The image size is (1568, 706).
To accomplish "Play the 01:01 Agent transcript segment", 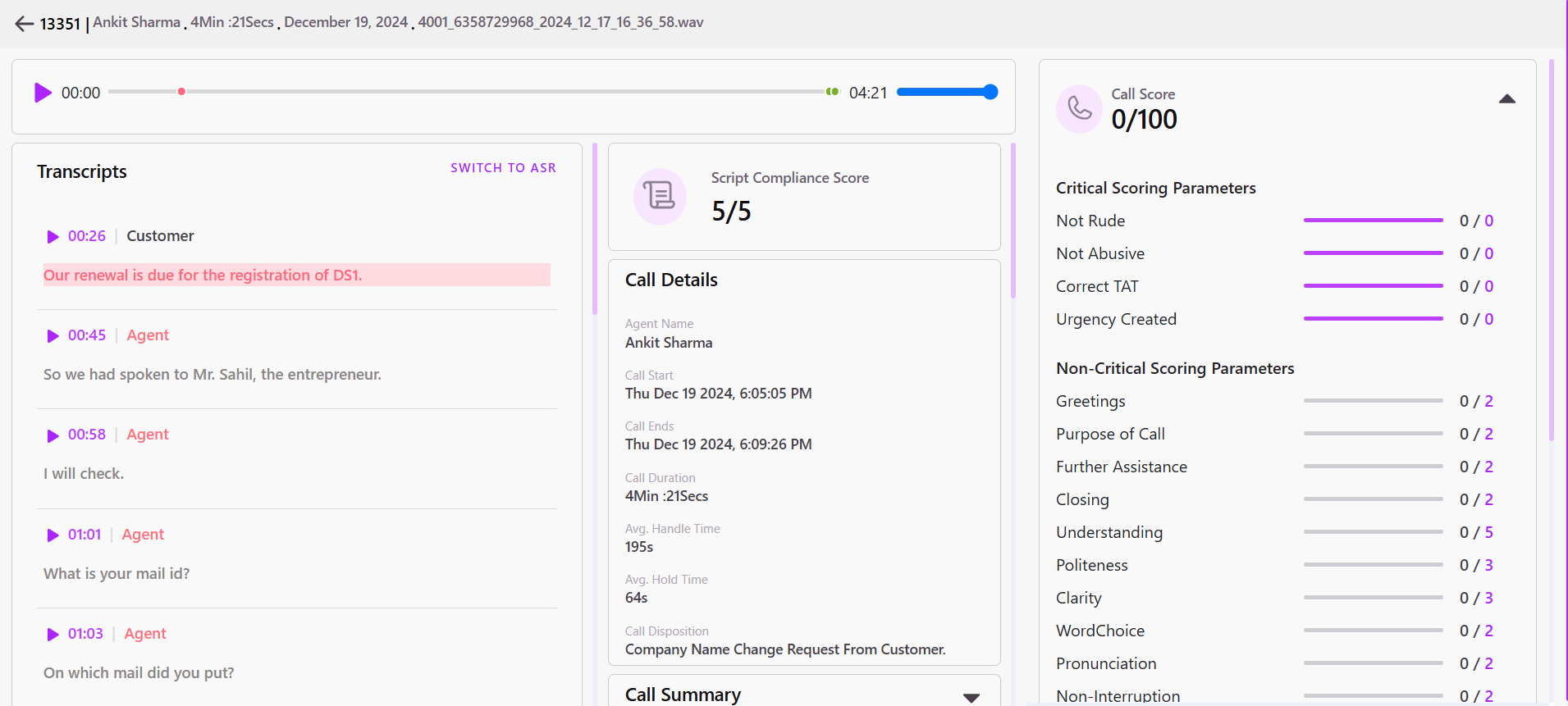I will 53,535.
